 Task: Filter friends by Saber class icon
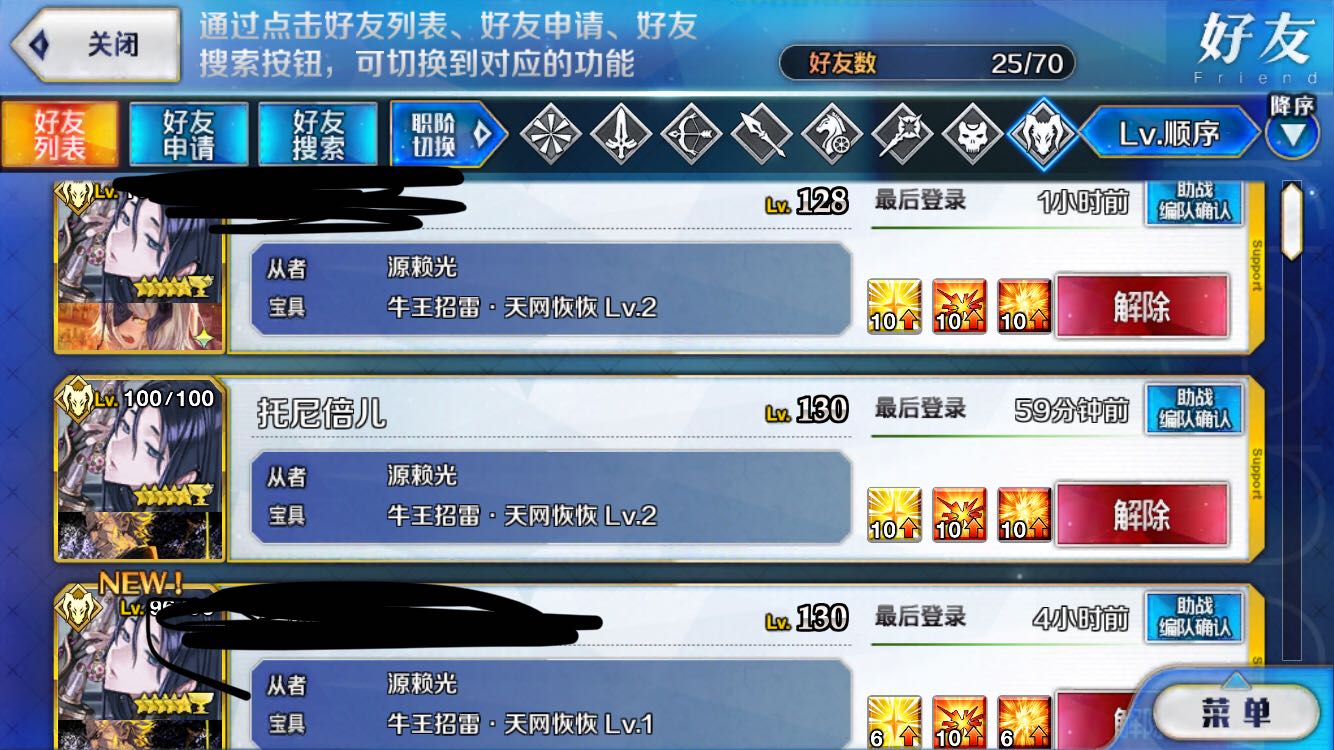click(621, 133)
